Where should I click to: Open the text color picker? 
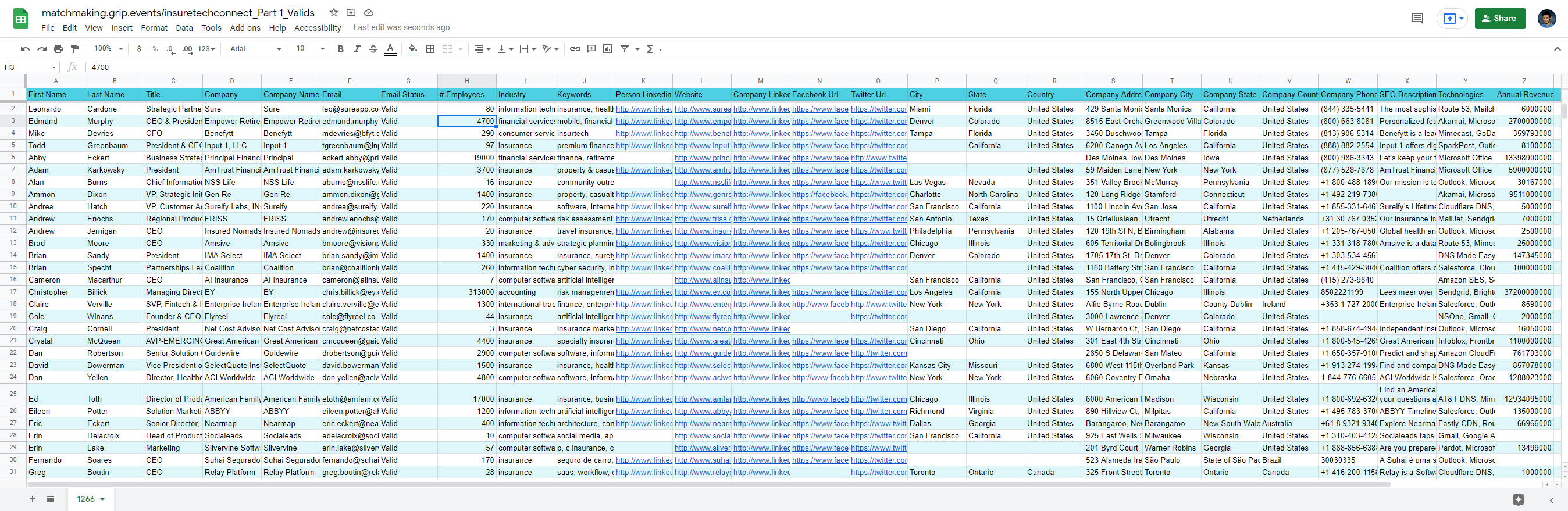pyautogui.click(x=390, y=49)
